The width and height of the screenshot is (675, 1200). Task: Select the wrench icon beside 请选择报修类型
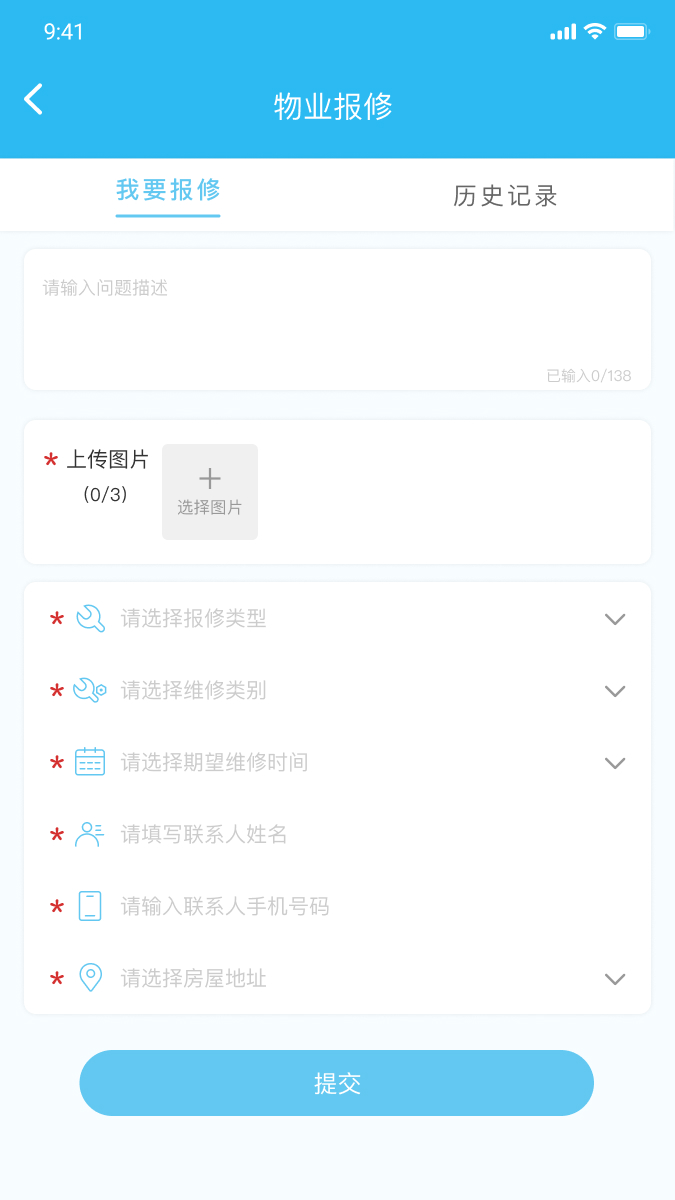(x=90, y=619)
